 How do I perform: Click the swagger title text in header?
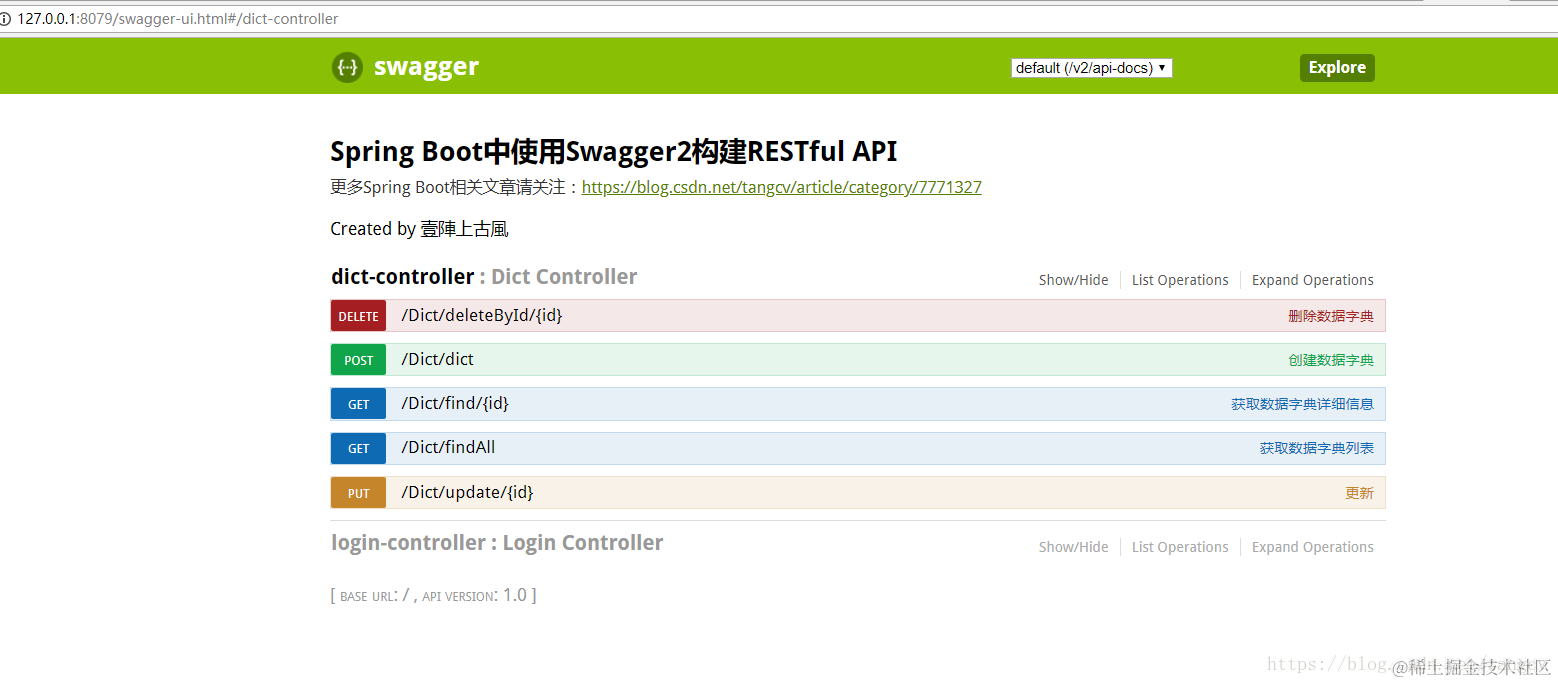click(426, 67)
